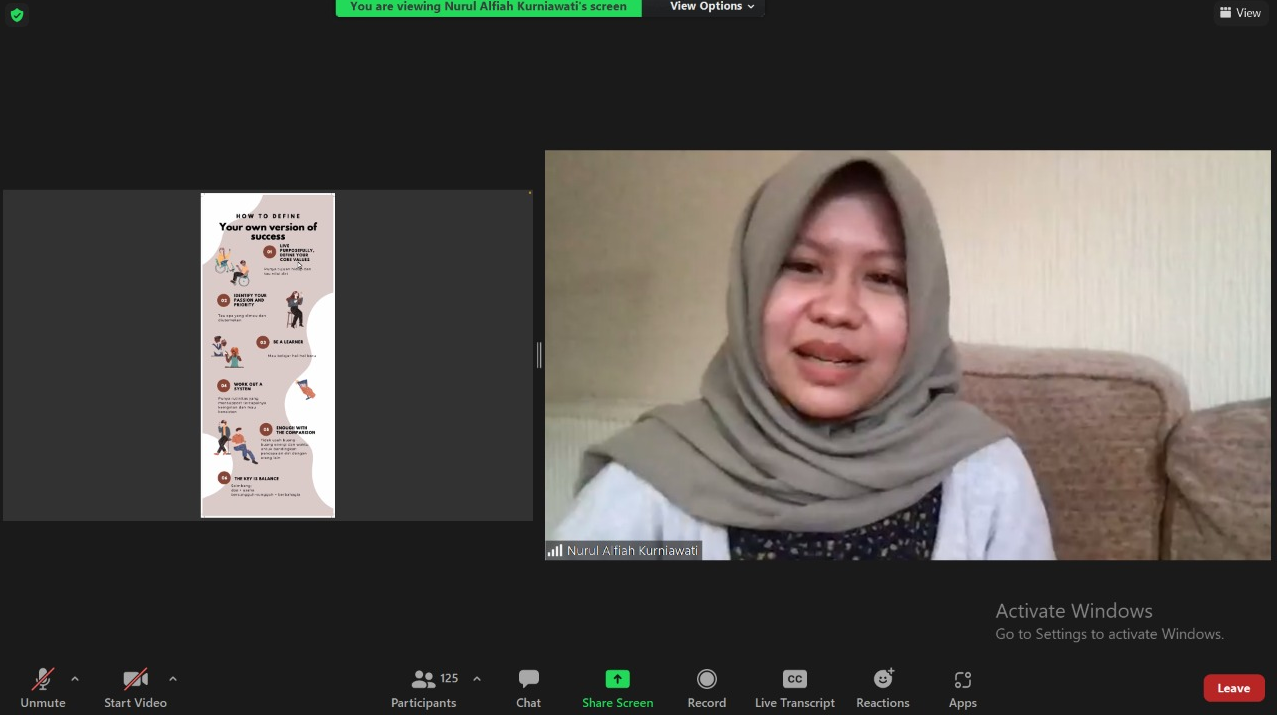
Task: Expand the Participants options chevron
Action: click(477, 678)
